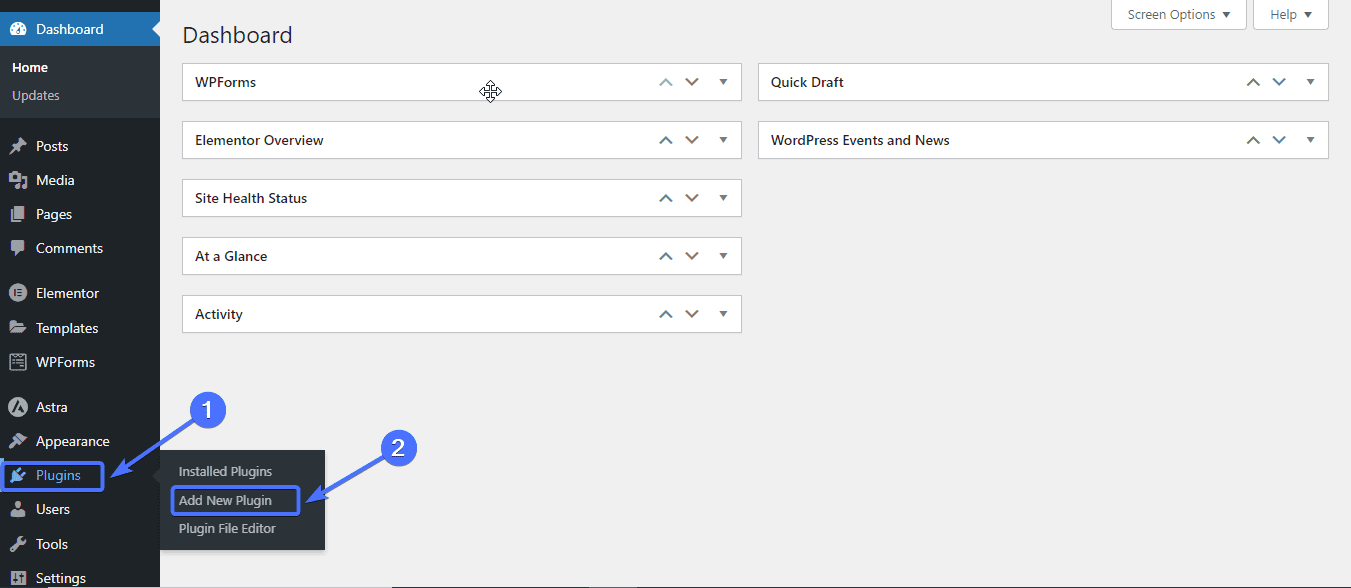Toggle the WPForms panel with triangle arrow
The width and height of the screenshot is (1351, 588).
[723, 82]
